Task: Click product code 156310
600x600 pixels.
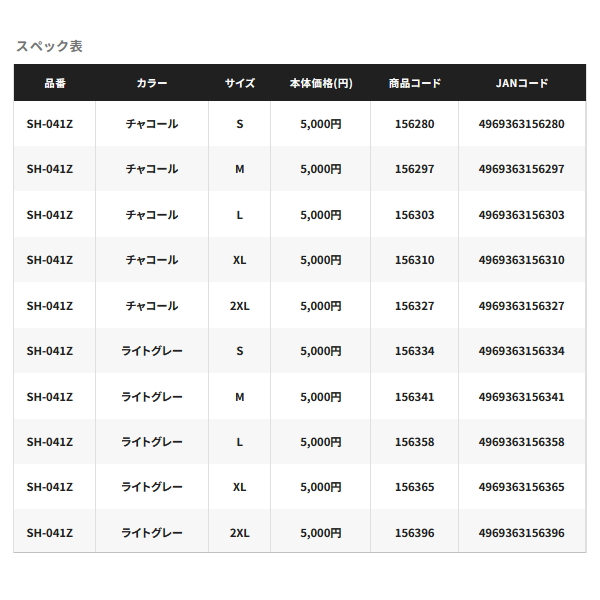Action: pos(414,260)
